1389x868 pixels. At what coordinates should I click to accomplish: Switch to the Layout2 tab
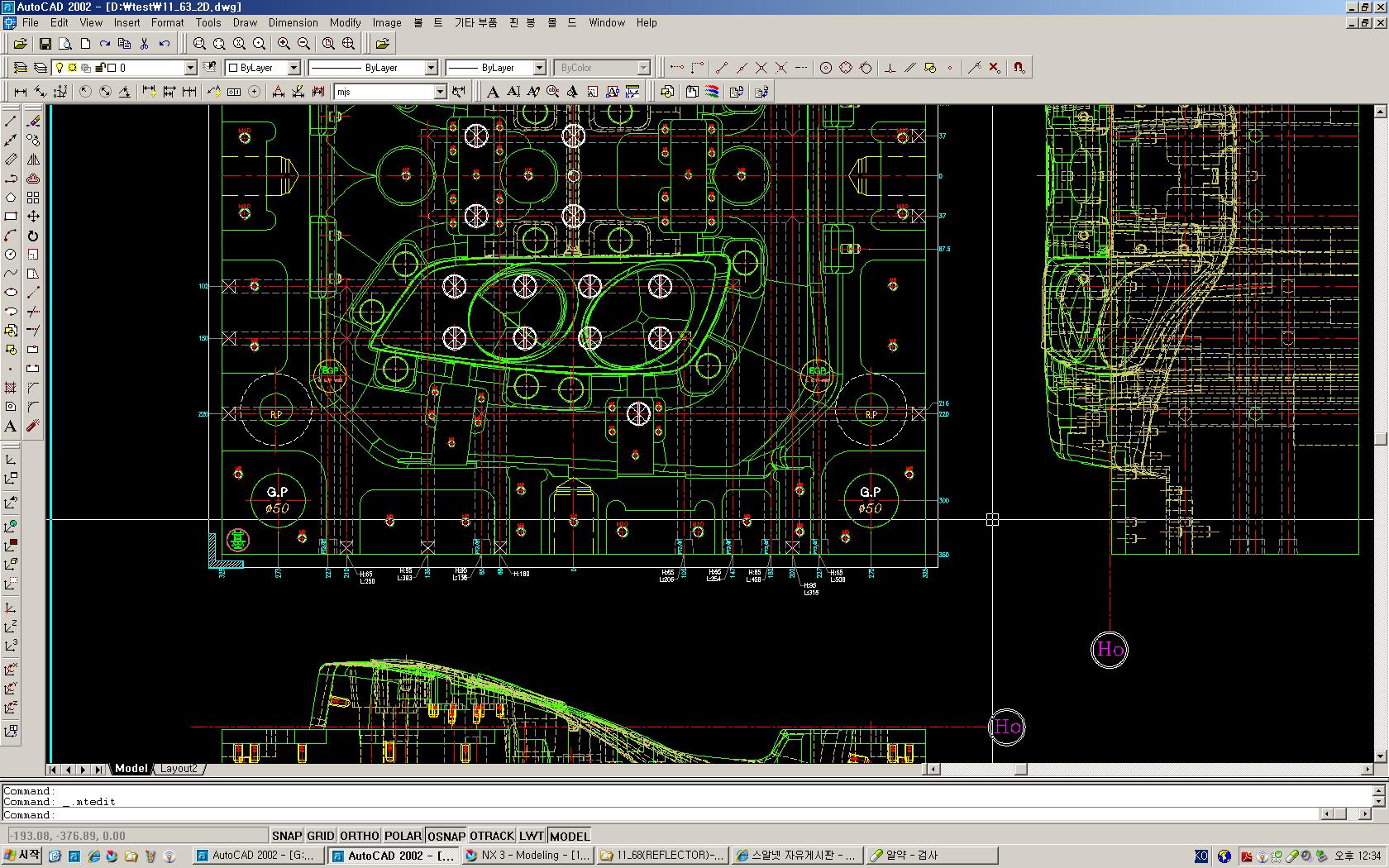pos(179,768)
